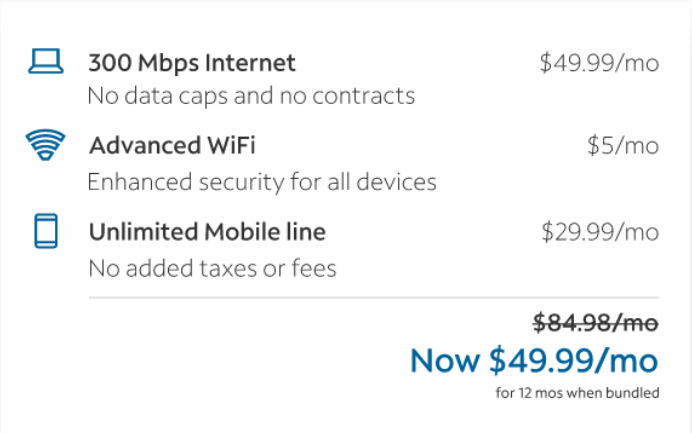Click "for 12 mos when bundled" fine print

(x=577, y=392)
